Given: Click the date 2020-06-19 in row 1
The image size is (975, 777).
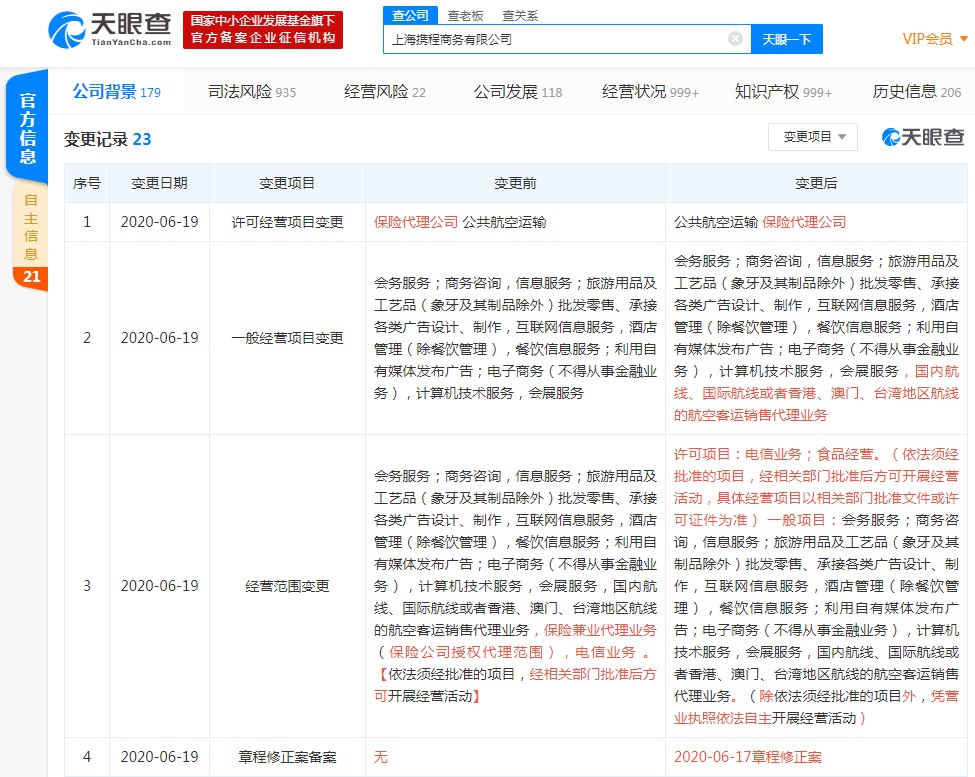Looking at the screenshot, I should tap(159, 222).
